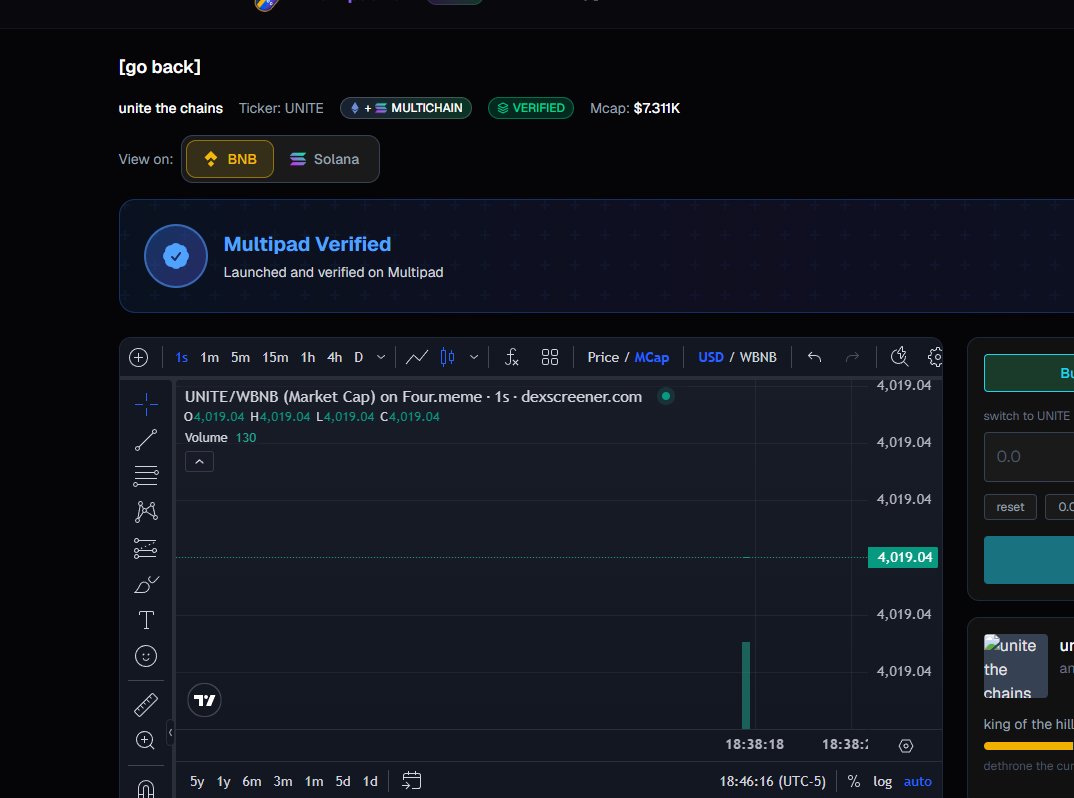Open the indicators fx menu

tap(512, 358)
